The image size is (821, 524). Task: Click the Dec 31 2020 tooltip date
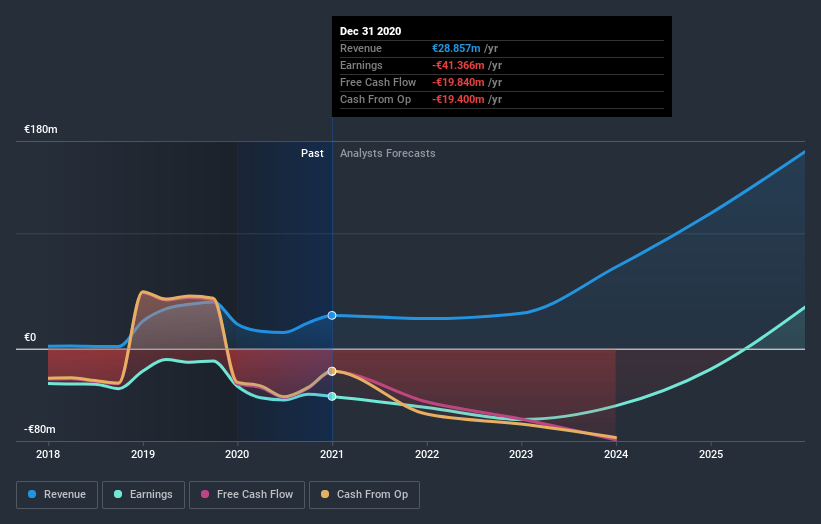pos(371,31)
